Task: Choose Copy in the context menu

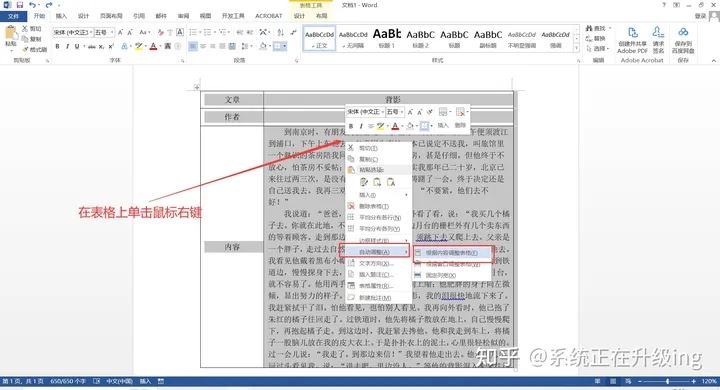Action: [379, 159]
